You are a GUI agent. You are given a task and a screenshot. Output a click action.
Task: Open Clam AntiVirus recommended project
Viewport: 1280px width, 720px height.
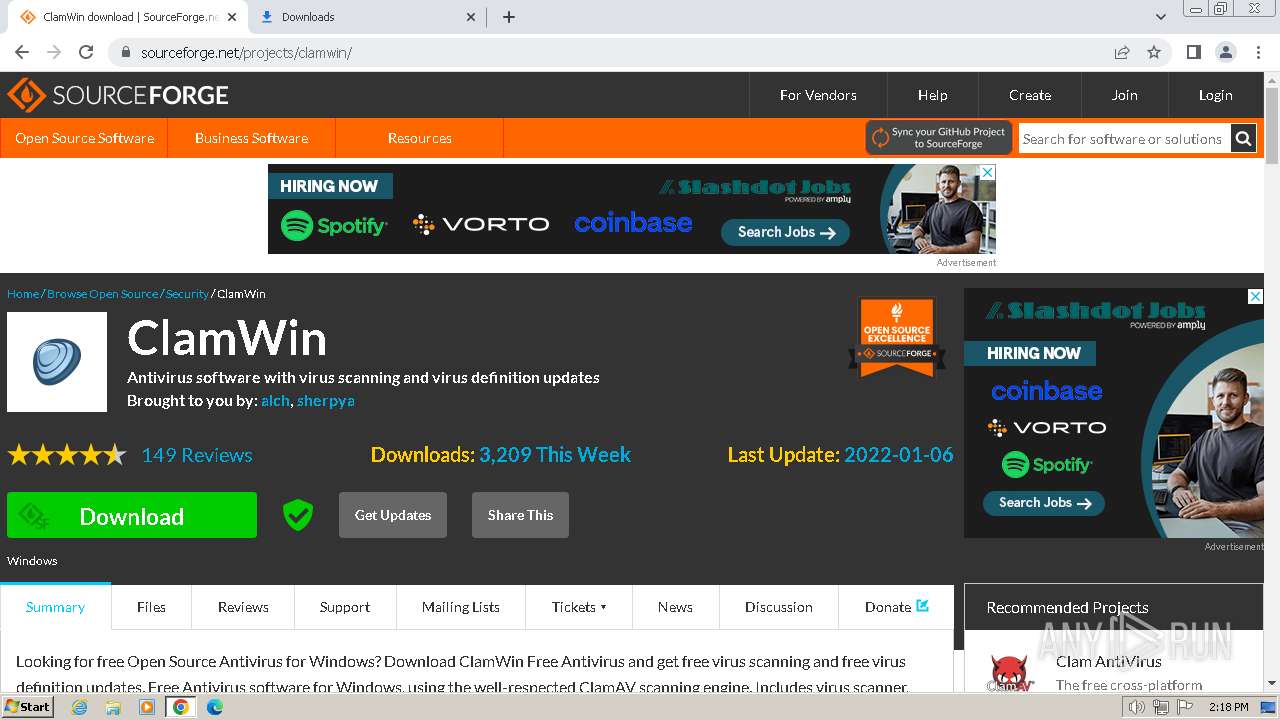coord(1108,661)
